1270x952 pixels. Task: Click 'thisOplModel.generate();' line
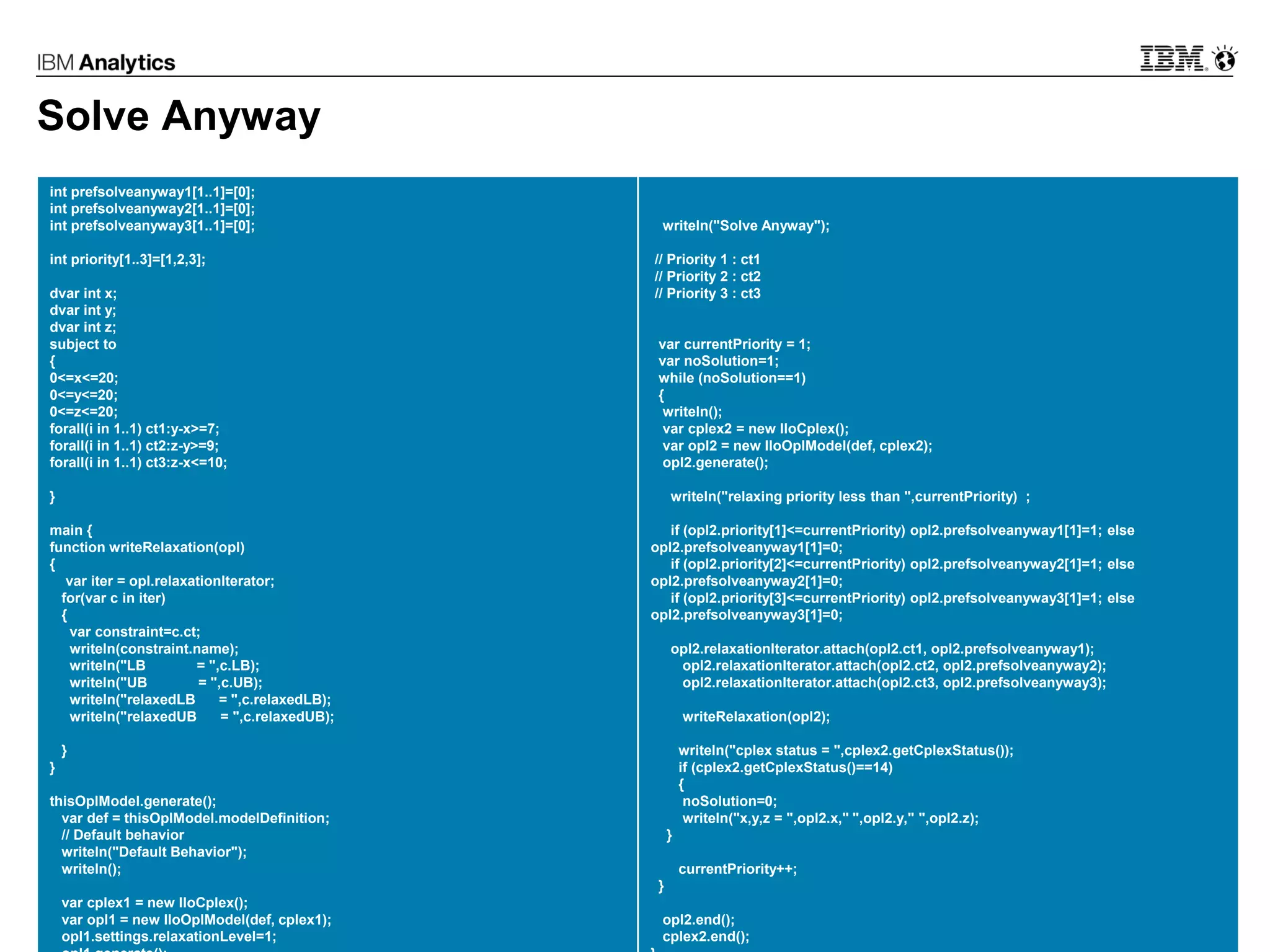coord(133,801)
